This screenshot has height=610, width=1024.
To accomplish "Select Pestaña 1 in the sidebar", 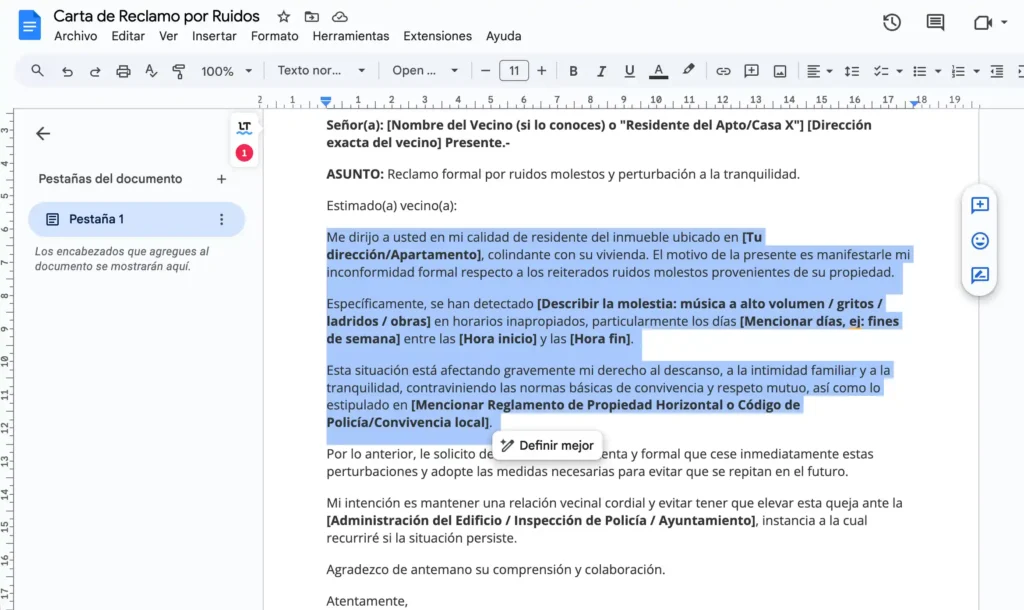I will click(96, 219).
